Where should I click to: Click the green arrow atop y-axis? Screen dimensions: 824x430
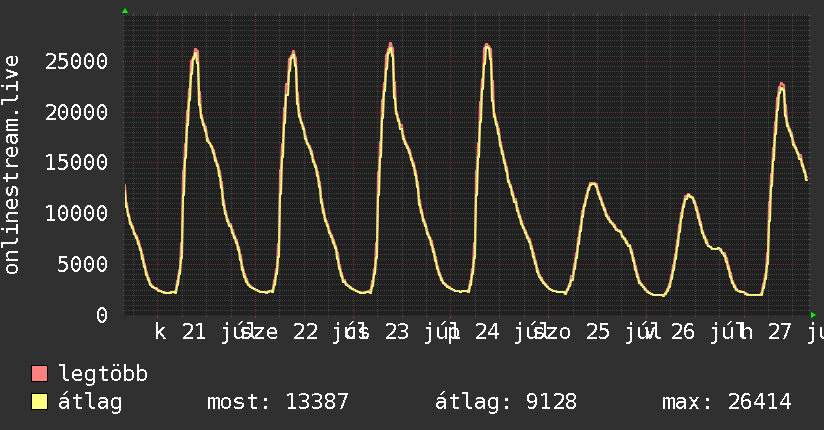125,11
